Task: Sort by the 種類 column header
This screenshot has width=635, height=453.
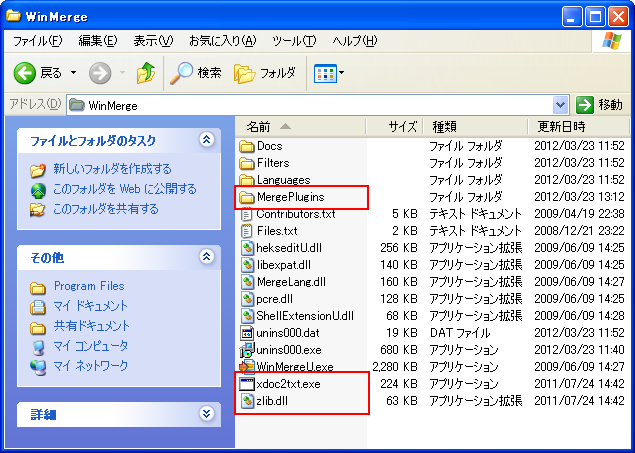Action: (x=475, y=127)
